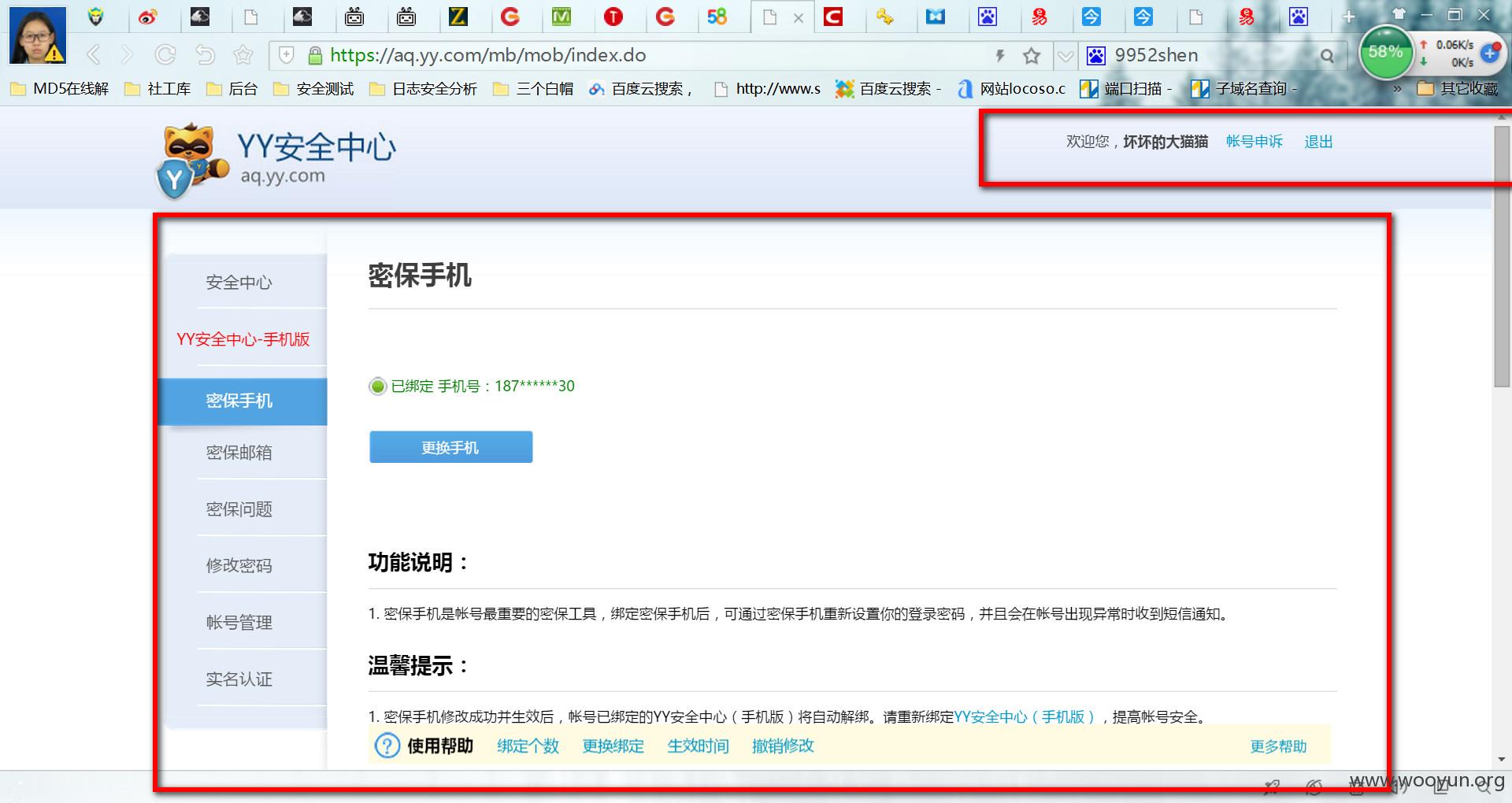This screenshot has height=803, width=1512.
Task: Click the 帐号申诉 link
Action: coord(1254,142)
